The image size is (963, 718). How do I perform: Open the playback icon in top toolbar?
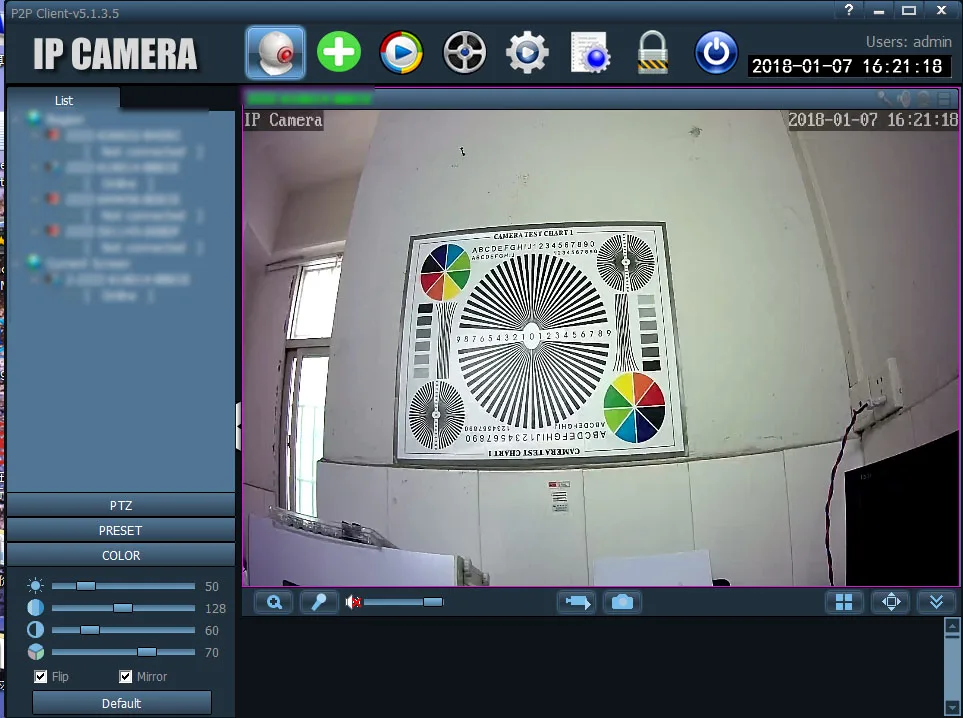pos(401,52)
